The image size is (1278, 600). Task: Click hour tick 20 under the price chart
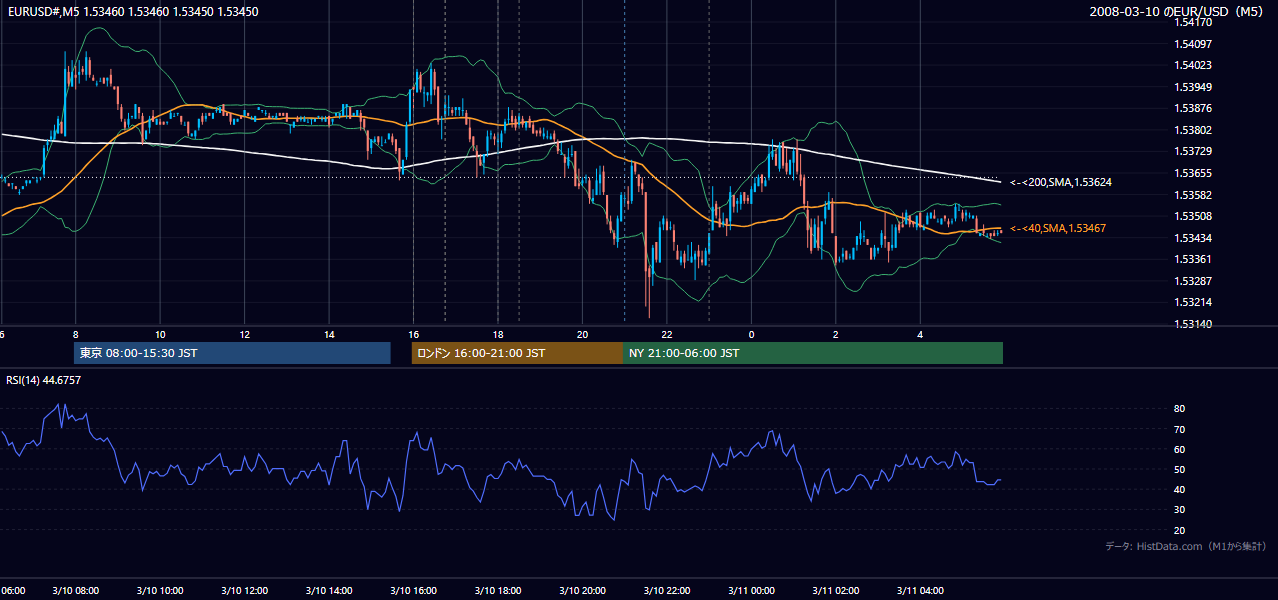click(x=583, y=334)
